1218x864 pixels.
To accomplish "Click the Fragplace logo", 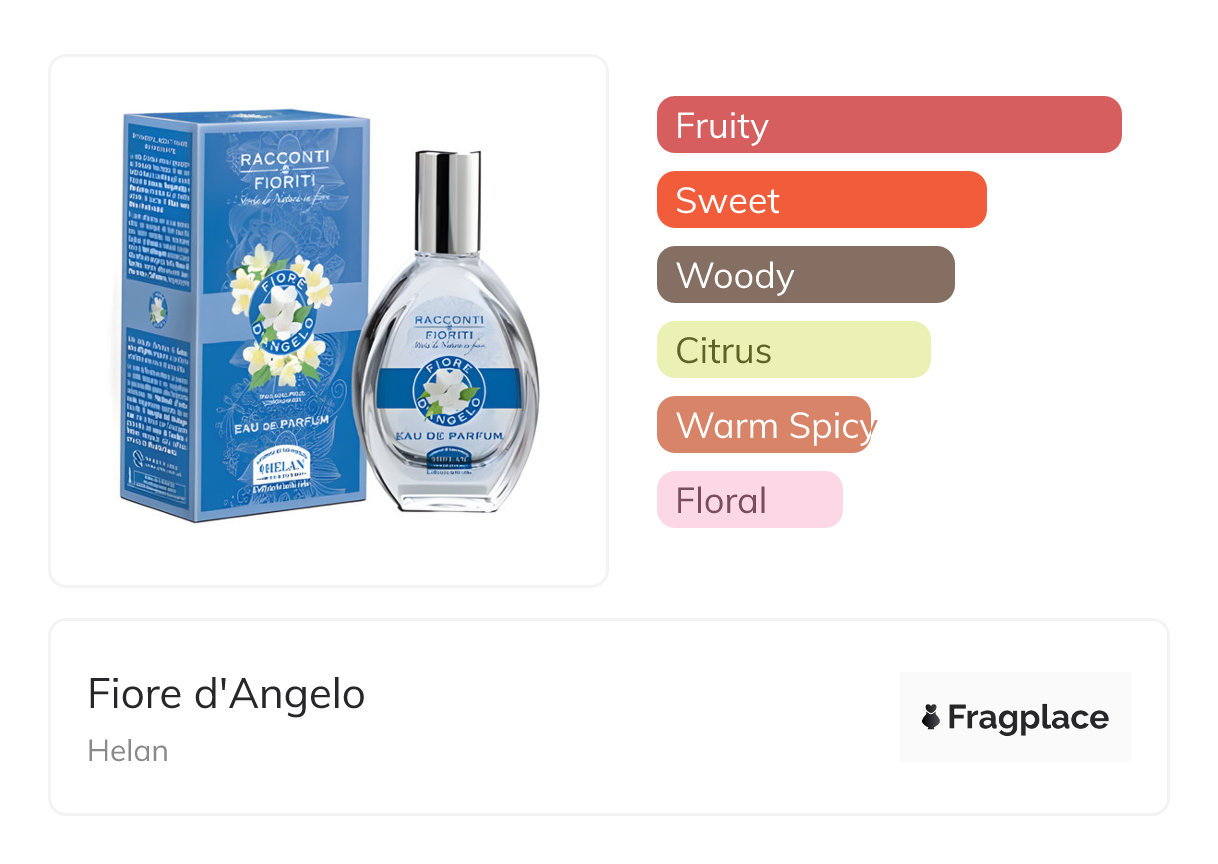I will click(x=1015, y=717).
